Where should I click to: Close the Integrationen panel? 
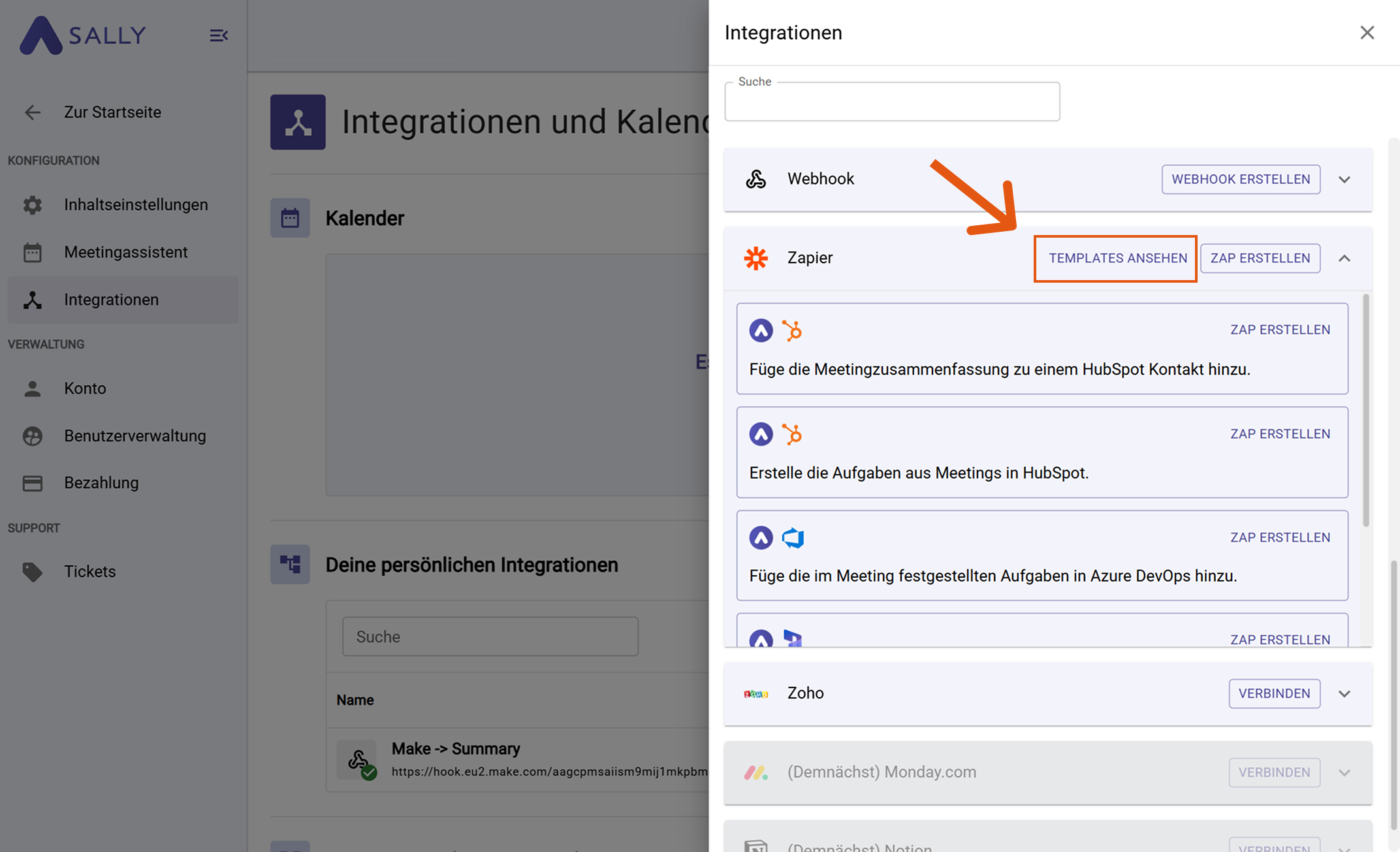(1367, 33)
